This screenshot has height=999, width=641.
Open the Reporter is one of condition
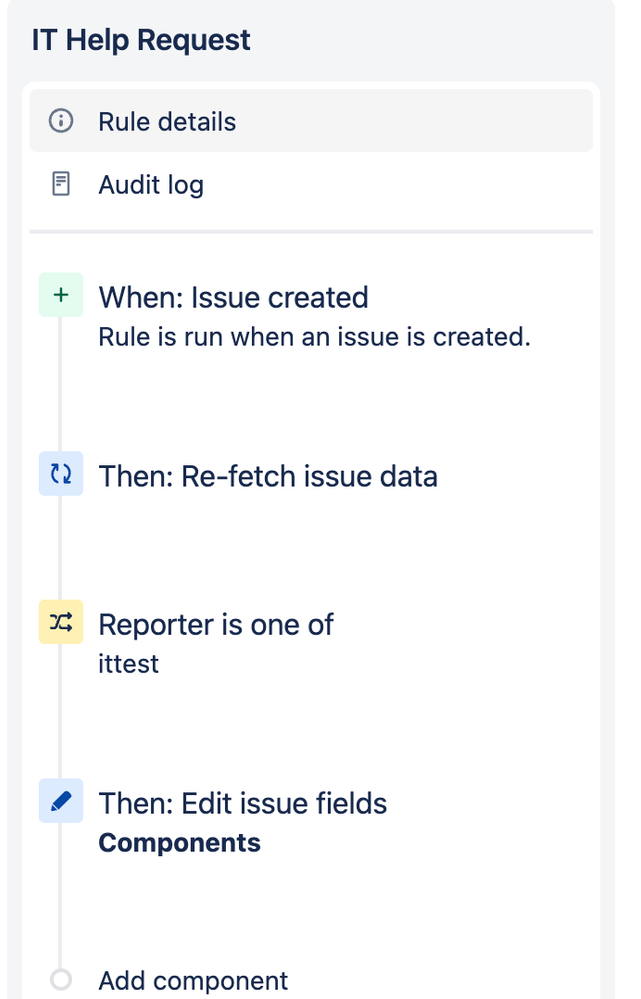point(215,624)
